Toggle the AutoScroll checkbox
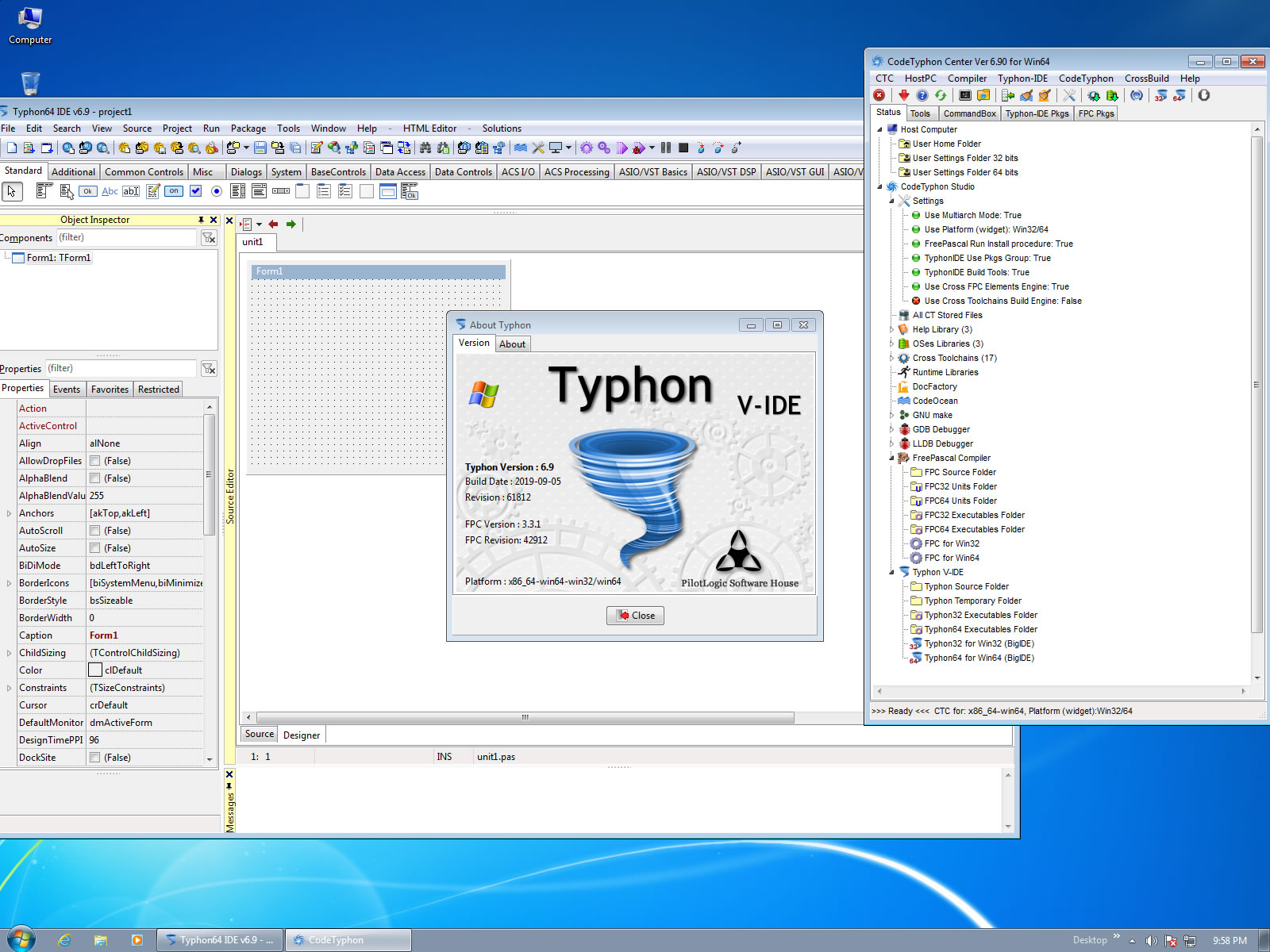The image size is (1270, 952). pyautogui.click(x=95, y=531)
